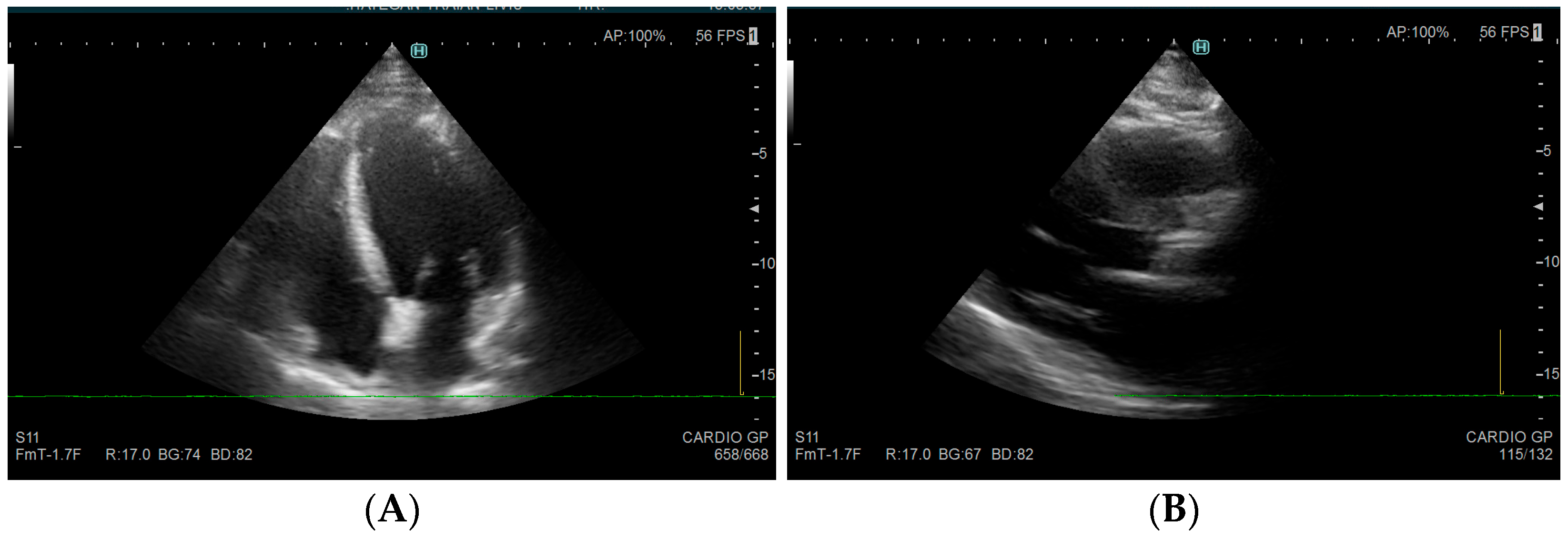
Task: Click the BD:82 label in panel B
Action: click(x=1012, y=454)
